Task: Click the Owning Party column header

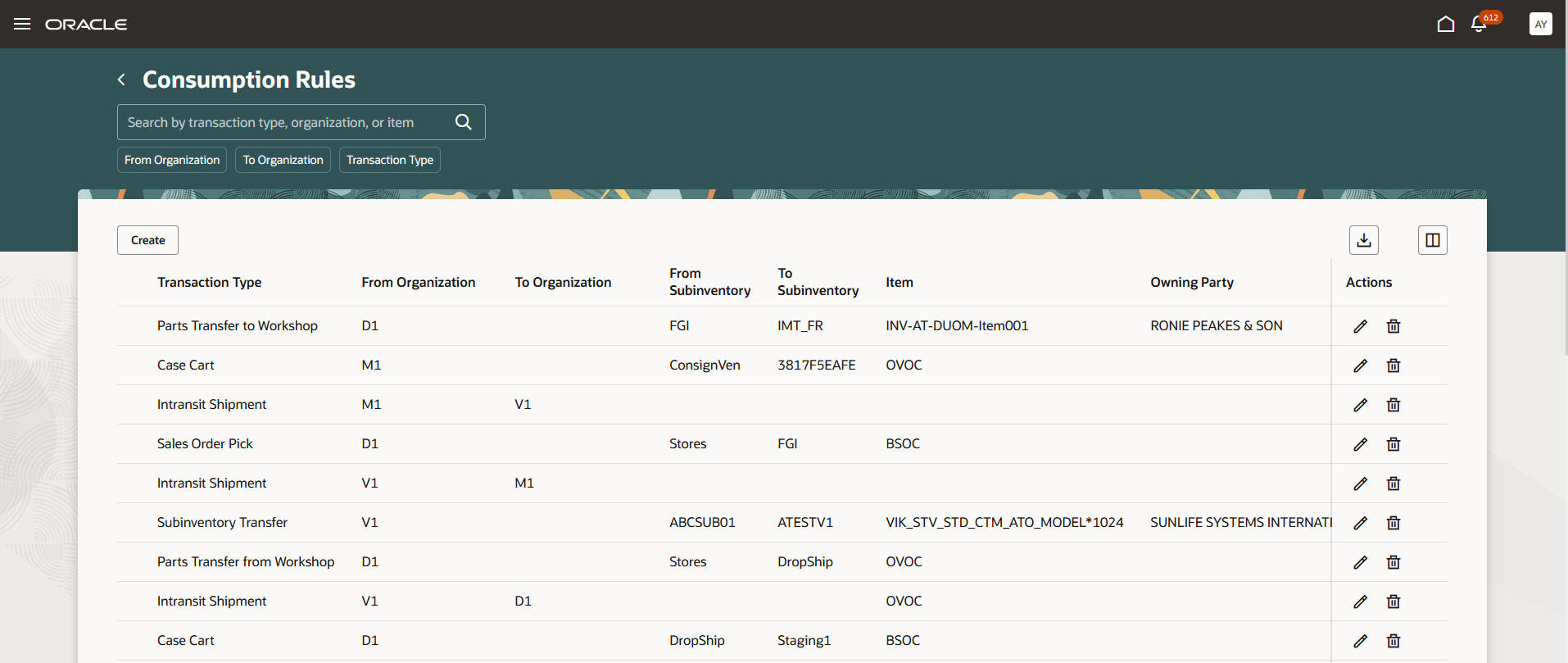Action: click(x=1192, y=282)
